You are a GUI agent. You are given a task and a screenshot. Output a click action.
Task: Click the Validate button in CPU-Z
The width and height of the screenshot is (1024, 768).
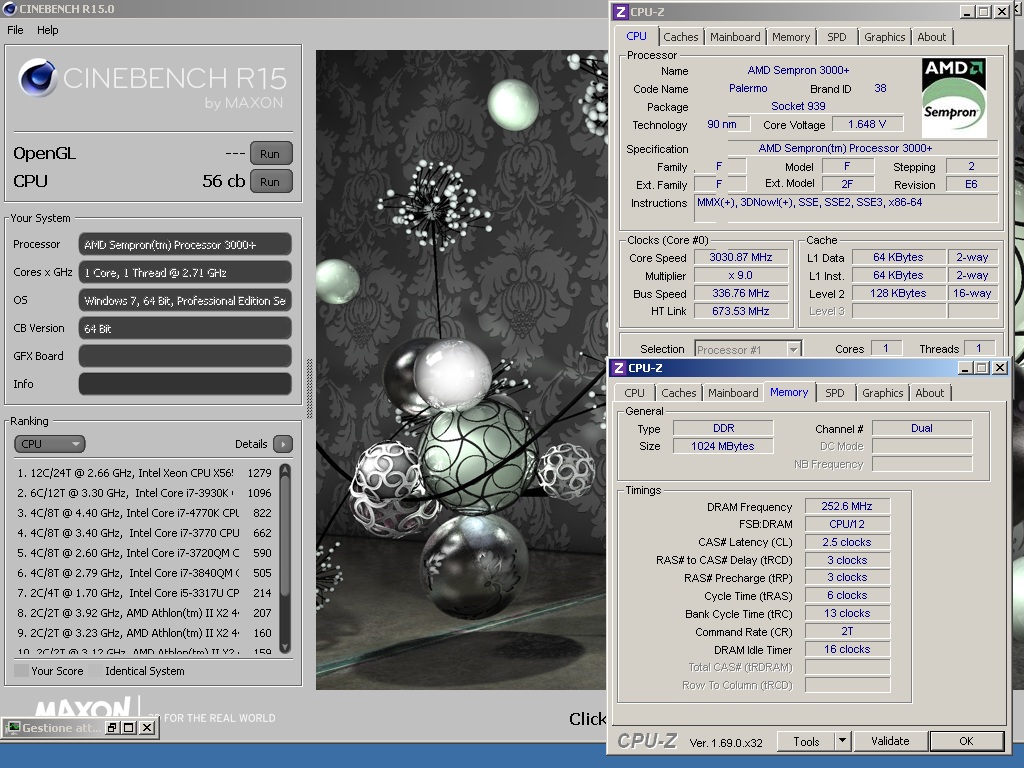click(x=890, y=741)
